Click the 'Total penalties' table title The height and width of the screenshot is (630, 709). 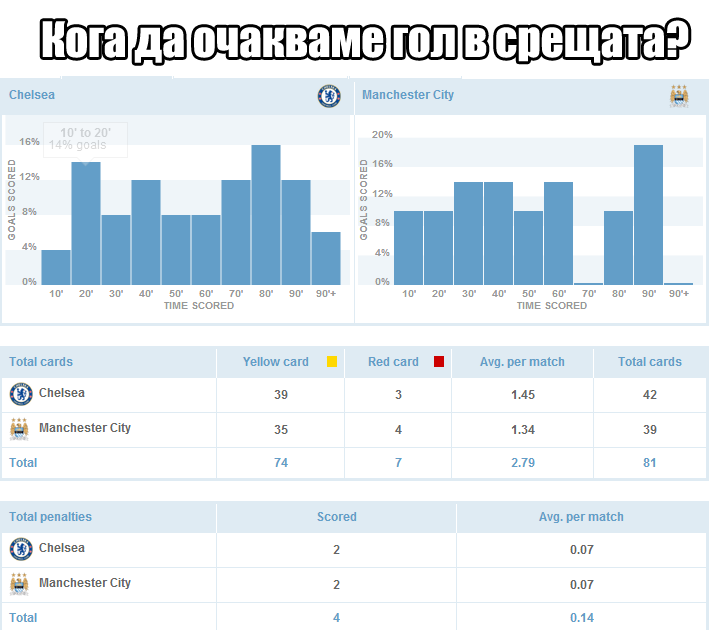point(50,516)
